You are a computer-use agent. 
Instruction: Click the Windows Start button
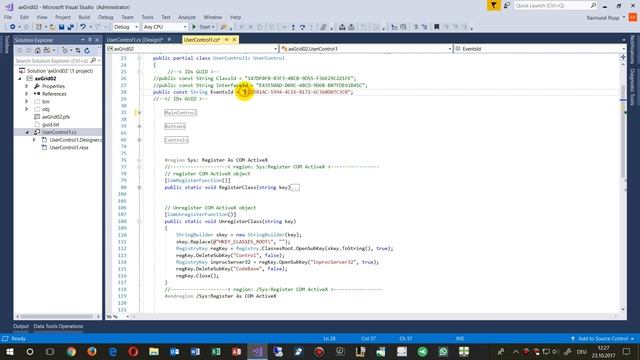(x=10, y=351)
